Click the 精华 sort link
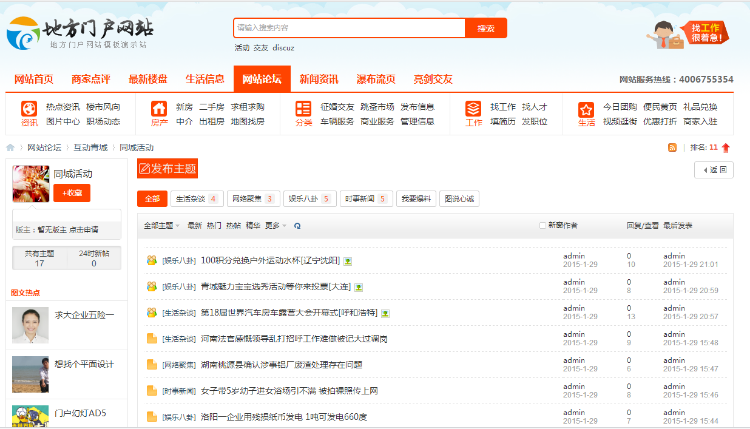Screen dimensions: 750x429 pyautogui.click(x=253, y=225)
